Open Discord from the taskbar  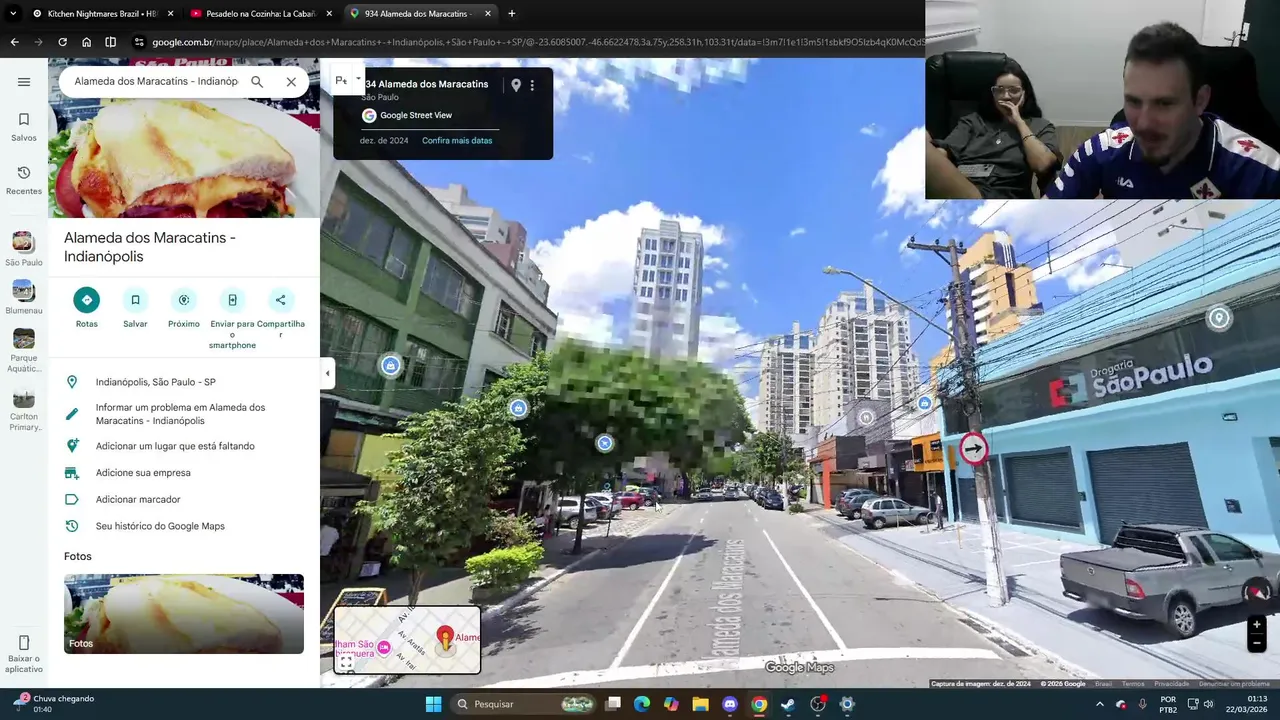pyautogui.click(x=730, y=704)
